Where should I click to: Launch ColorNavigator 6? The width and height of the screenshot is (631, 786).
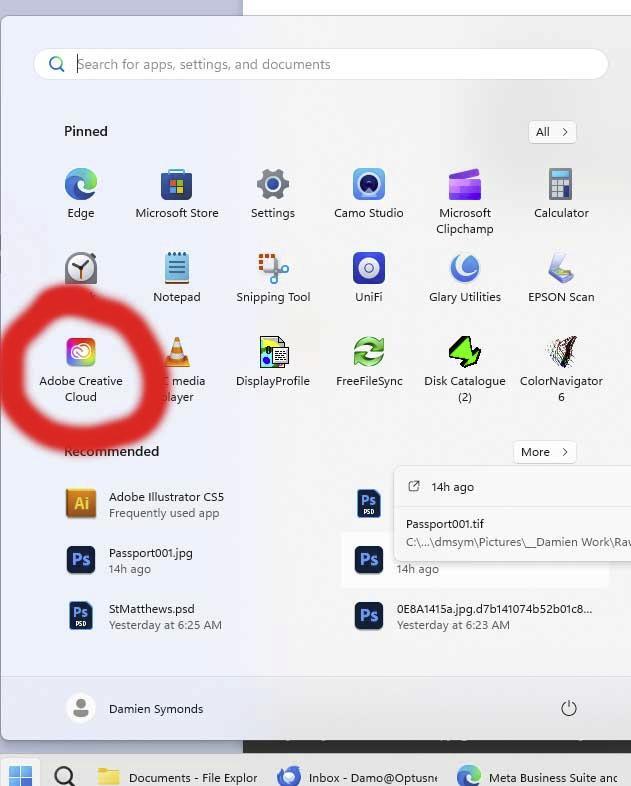click(x=561, y=370)
